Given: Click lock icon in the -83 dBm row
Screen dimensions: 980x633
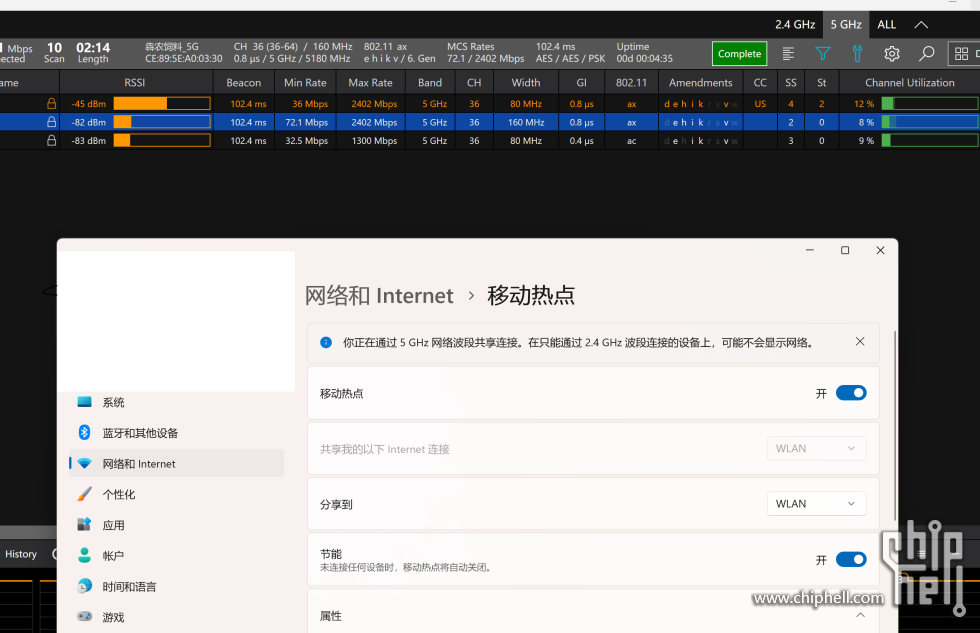Looking at the screenshot, I should (51, 141).
